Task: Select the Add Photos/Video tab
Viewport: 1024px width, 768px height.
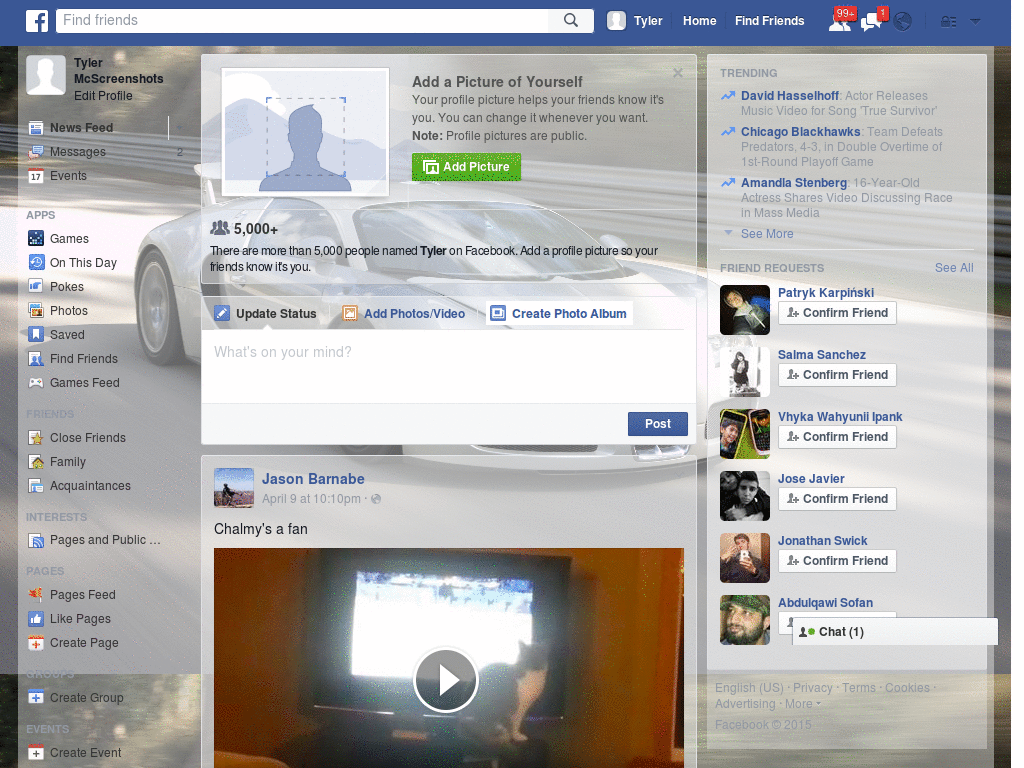Action: click(x=404, y=313)
